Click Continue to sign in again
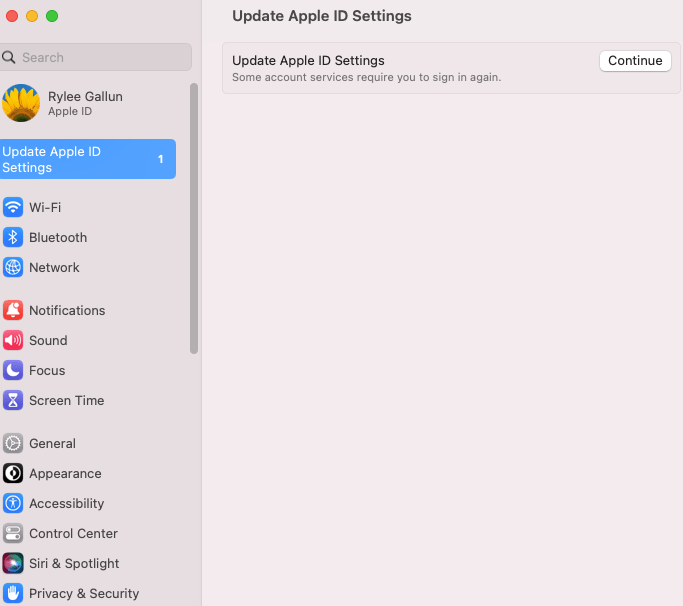 point(635,61)
